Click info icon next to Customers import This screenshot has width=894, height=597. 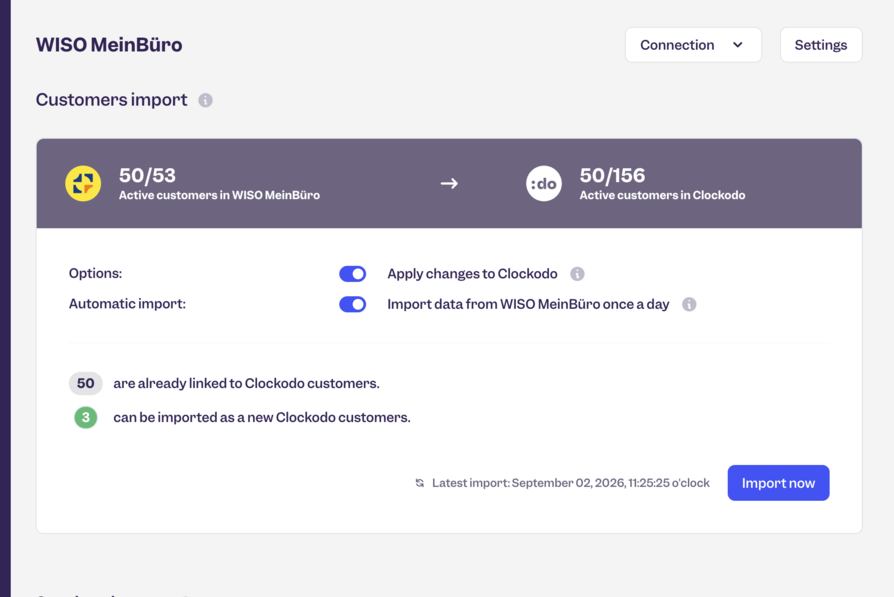click(205, 100)
